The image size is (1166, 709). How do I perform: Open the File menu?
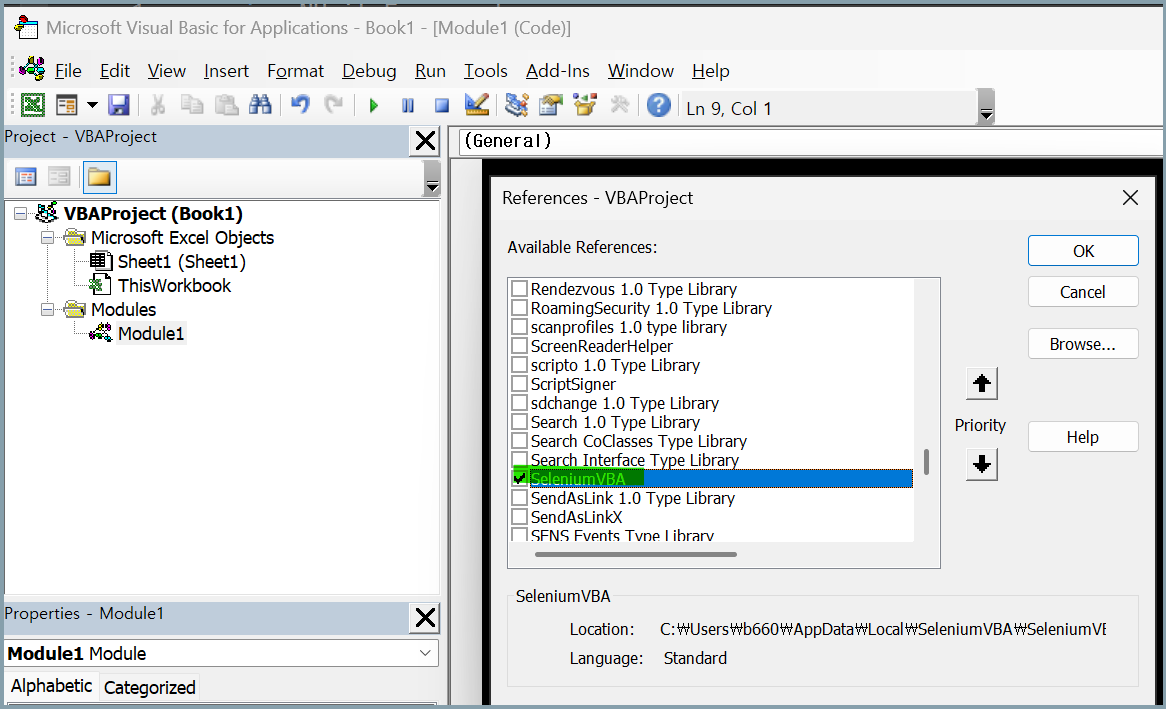(x=68, y=71)
